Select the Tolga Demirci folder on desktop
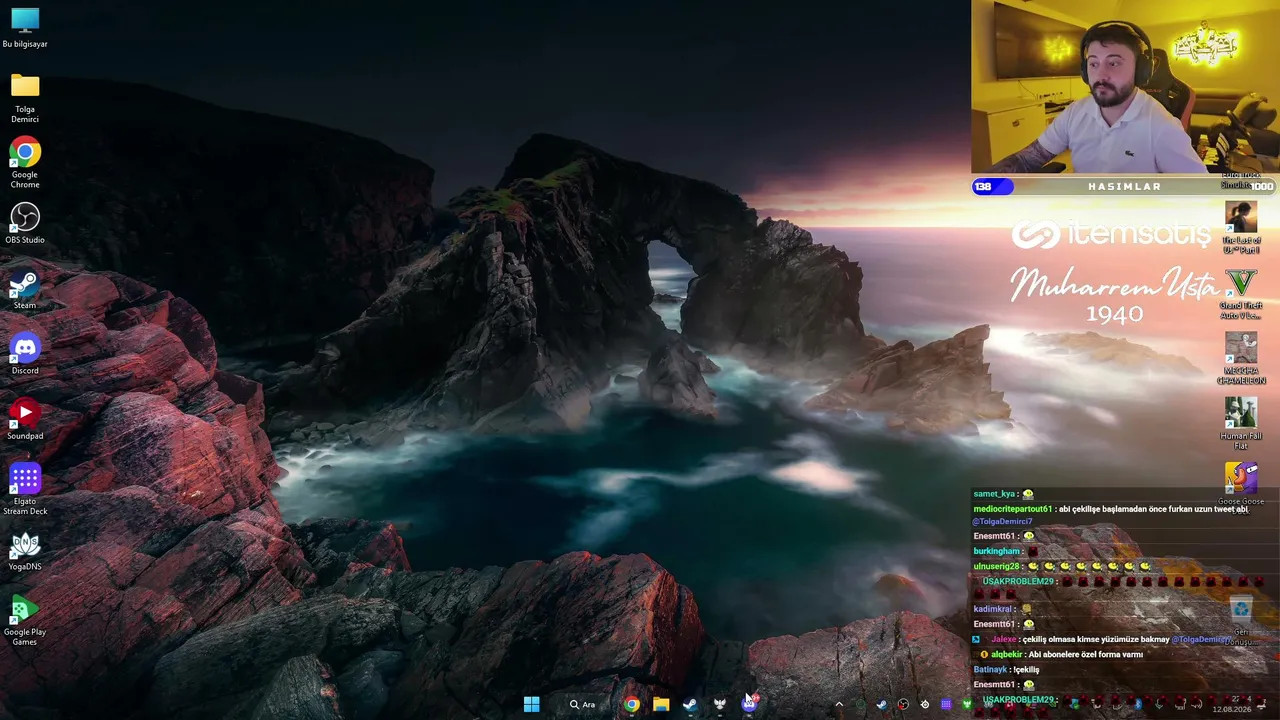Screen dimensions: 1280x720 (x=25, y=98)
